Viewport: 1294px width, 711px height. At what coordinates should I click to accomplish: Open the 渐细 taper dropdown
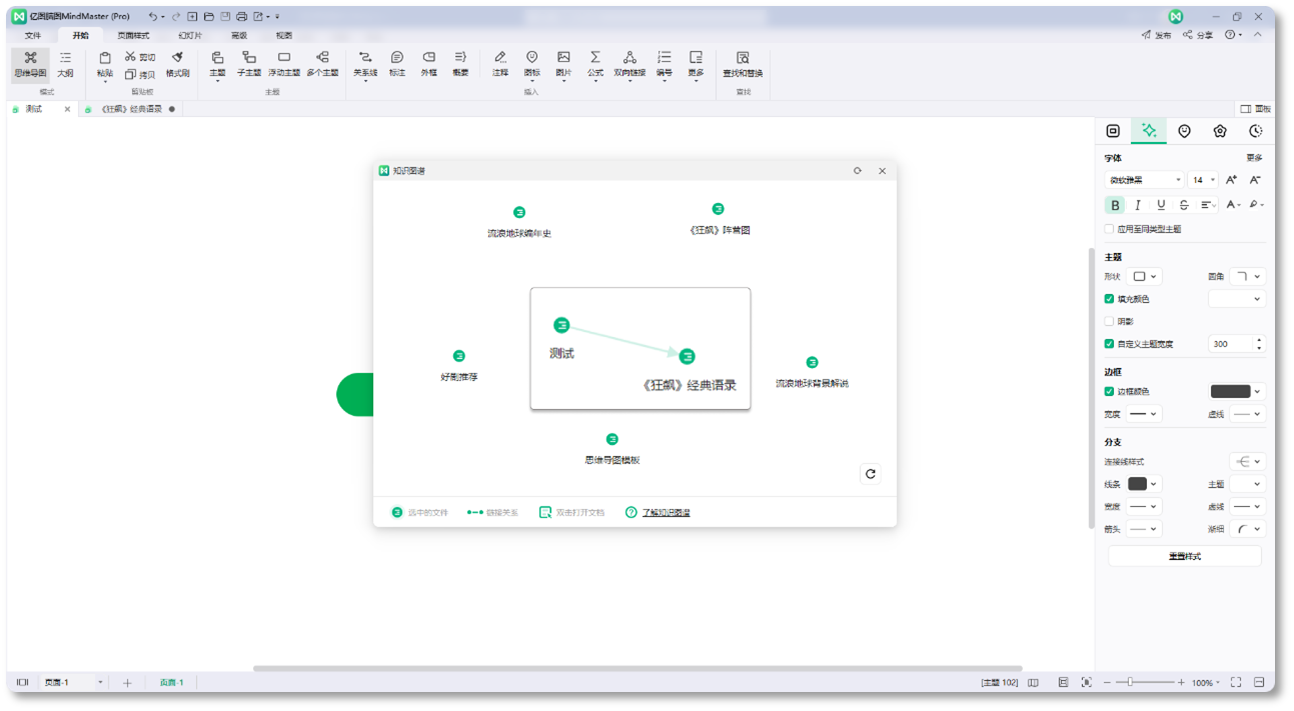pos(1247,529)
